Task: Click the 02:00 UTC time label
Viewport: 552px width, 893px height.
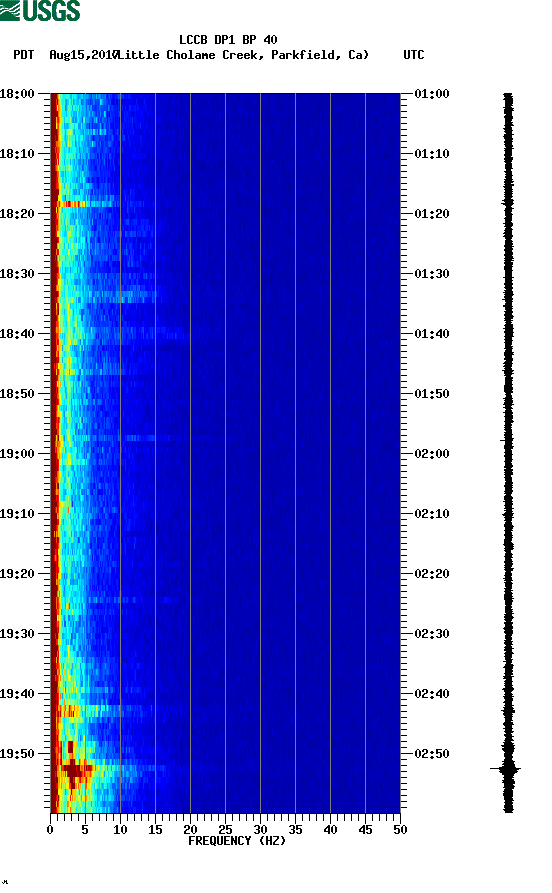Action: (x=432, y=453)
